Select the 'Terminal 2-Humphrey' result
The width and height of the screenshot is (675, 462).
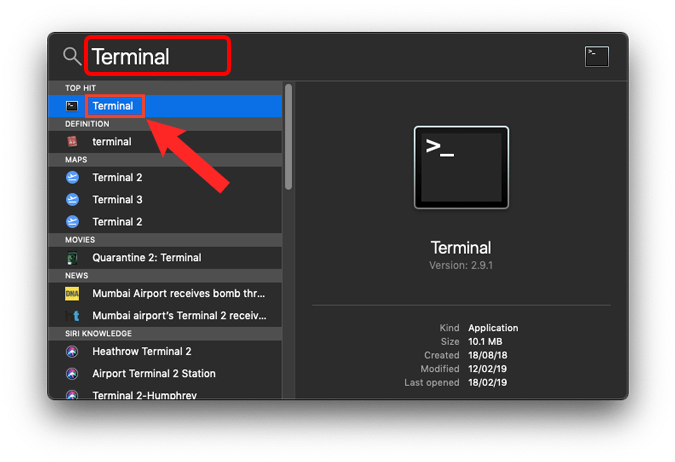click(165, 393)
